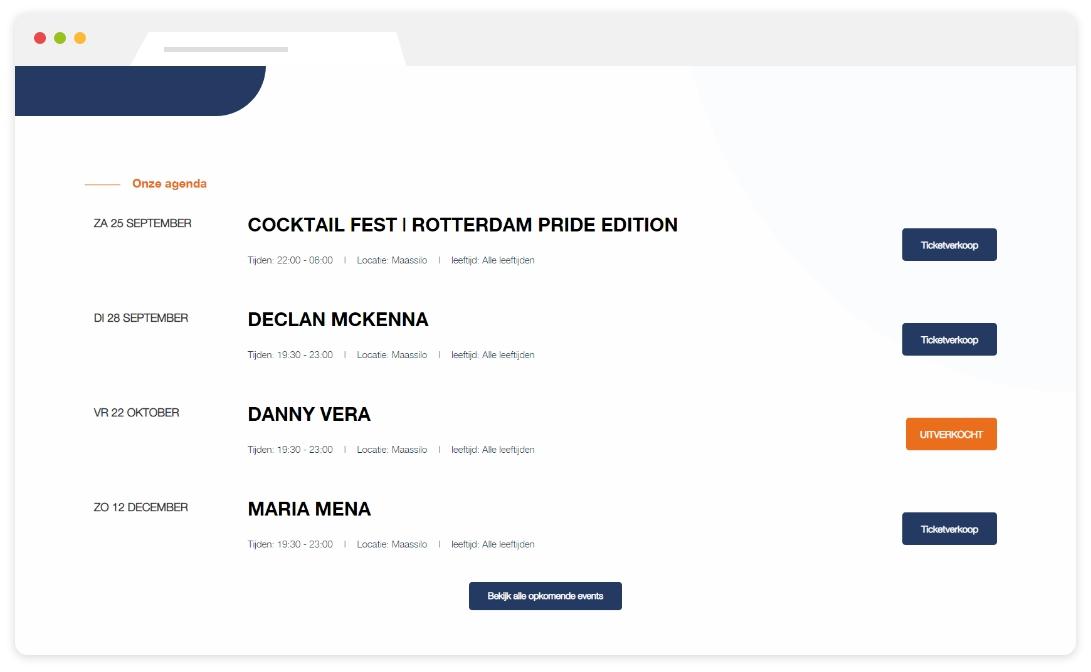Click the orange UITVERKOCHT button
Viewport: 1091px width, 672px height.
[x=951, y=434]
